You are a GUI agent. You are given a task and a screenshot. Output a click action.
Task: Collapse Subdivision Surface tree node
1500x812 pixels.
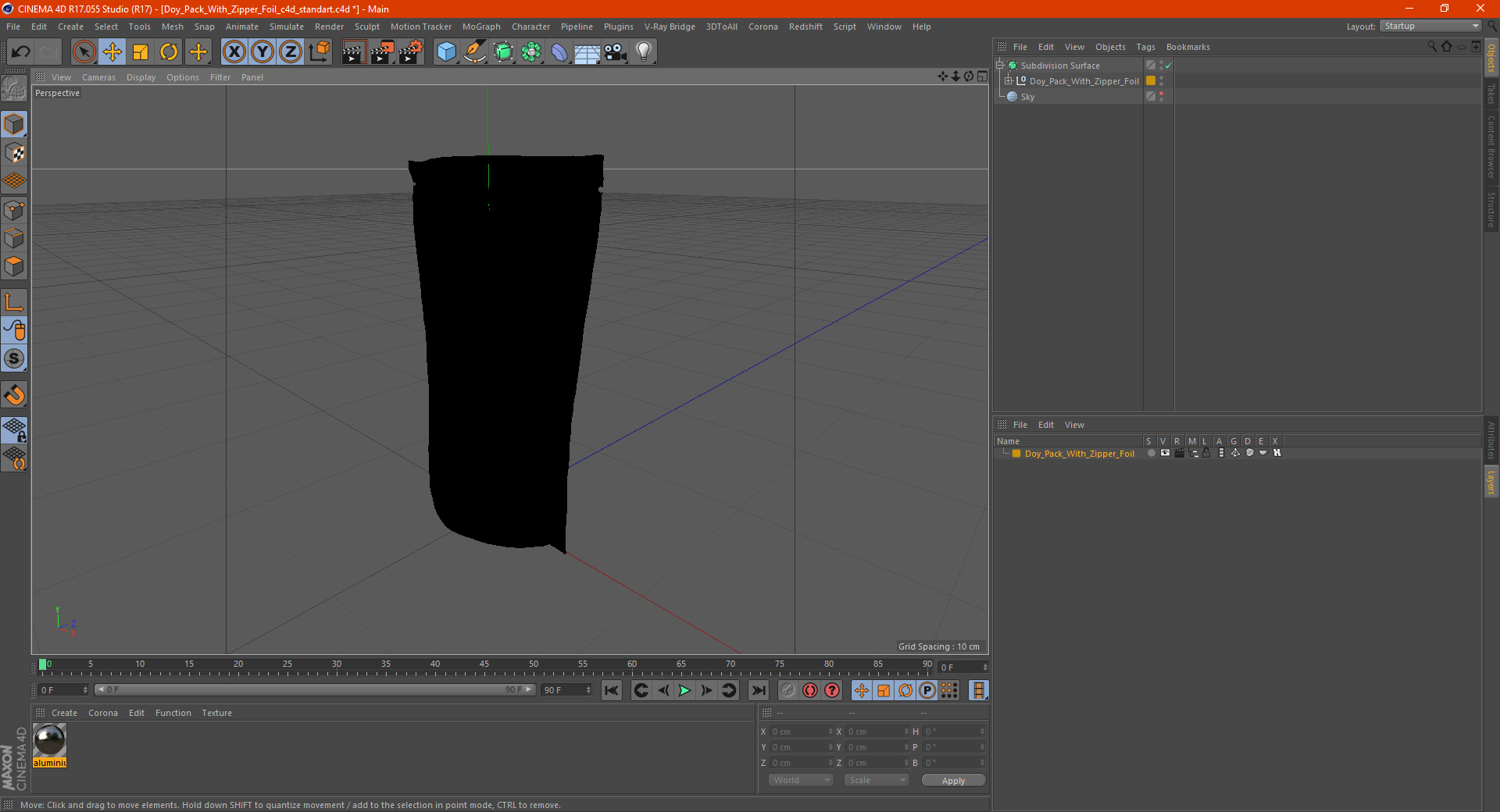coord(999,65)
